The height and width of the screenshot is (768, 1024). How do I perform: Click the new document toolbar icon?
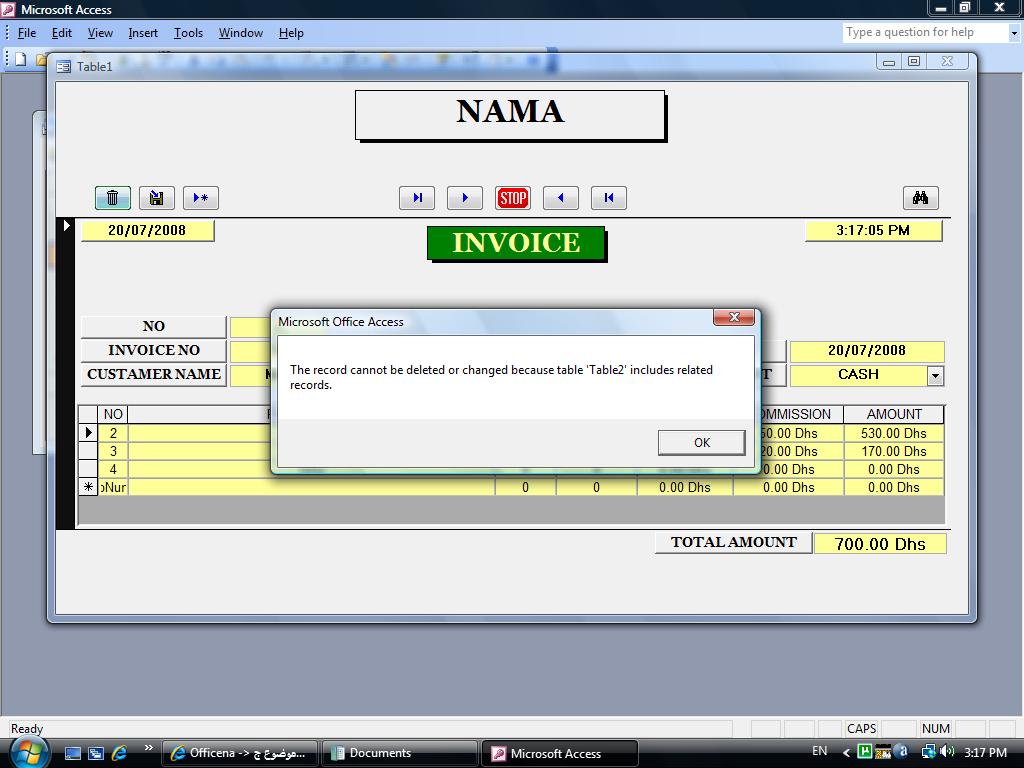20,59
